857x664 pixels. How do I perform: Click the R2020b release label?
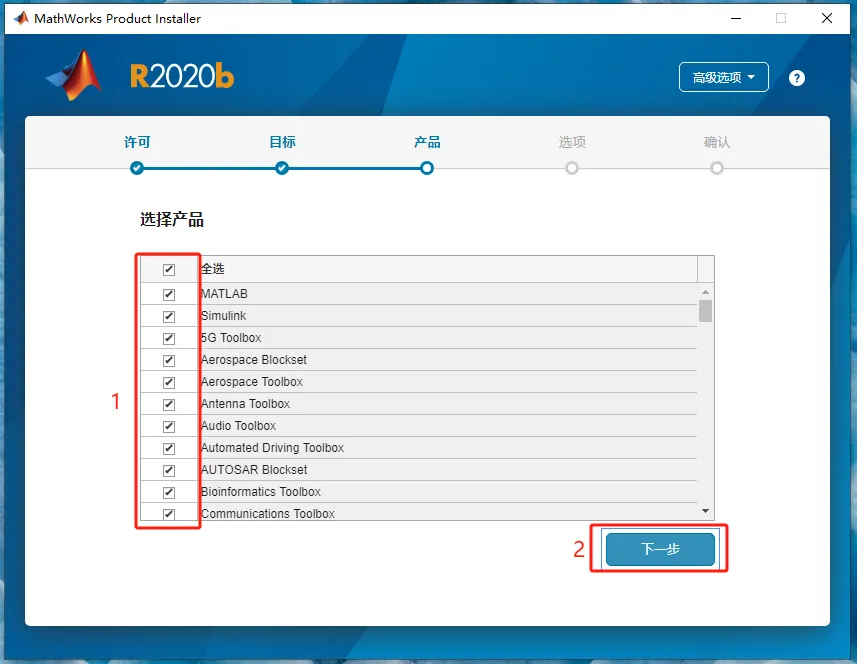coord(182,76)
